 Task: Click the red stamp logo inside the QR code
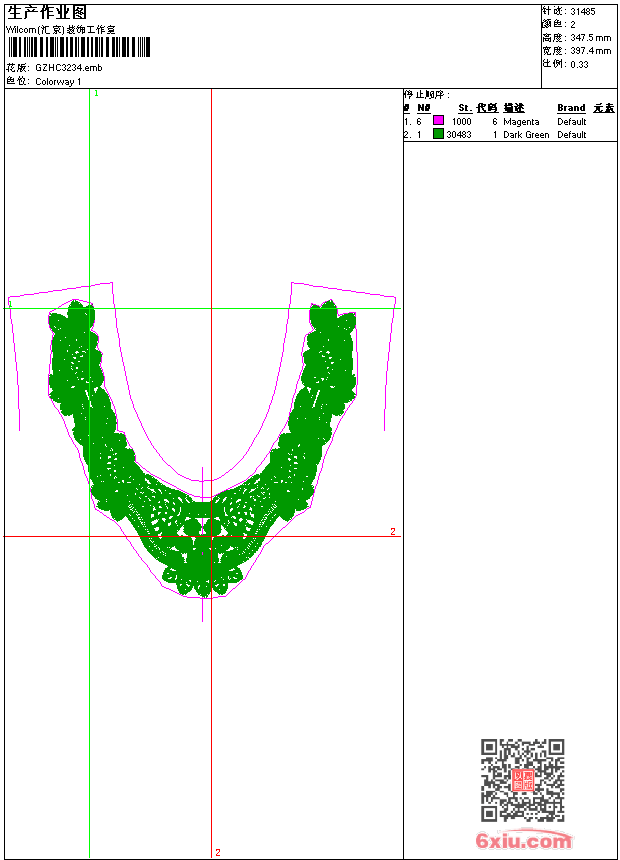click(x=522, y=781)
